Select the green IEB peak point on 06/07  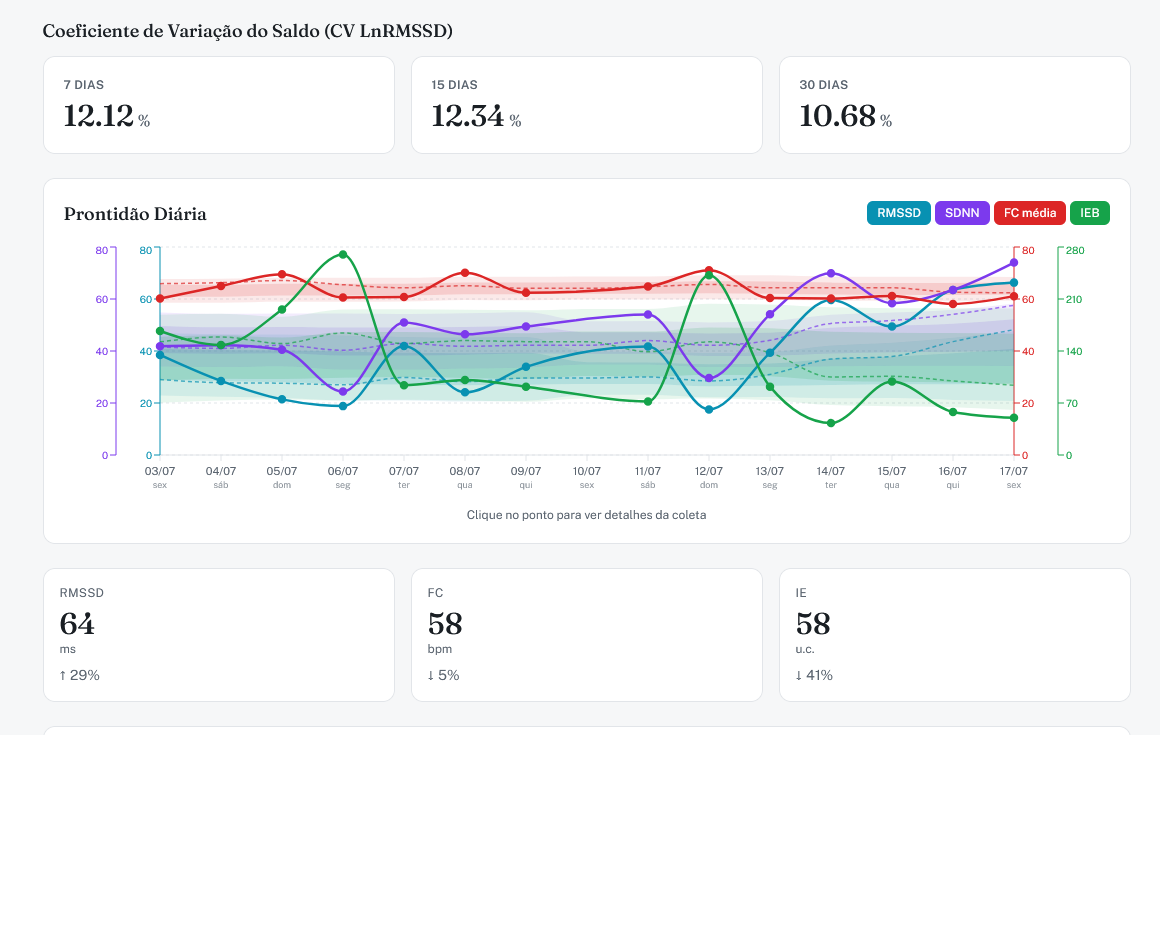[x=343, y=254]
